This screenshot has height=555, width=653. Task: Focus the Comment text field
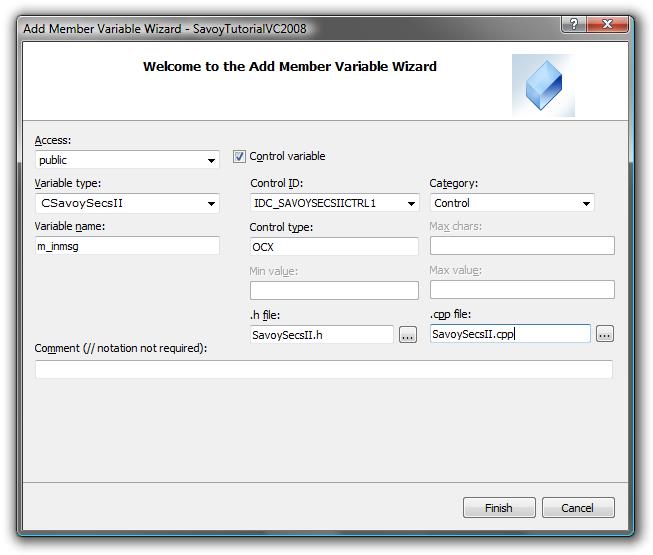coord(323,370)
